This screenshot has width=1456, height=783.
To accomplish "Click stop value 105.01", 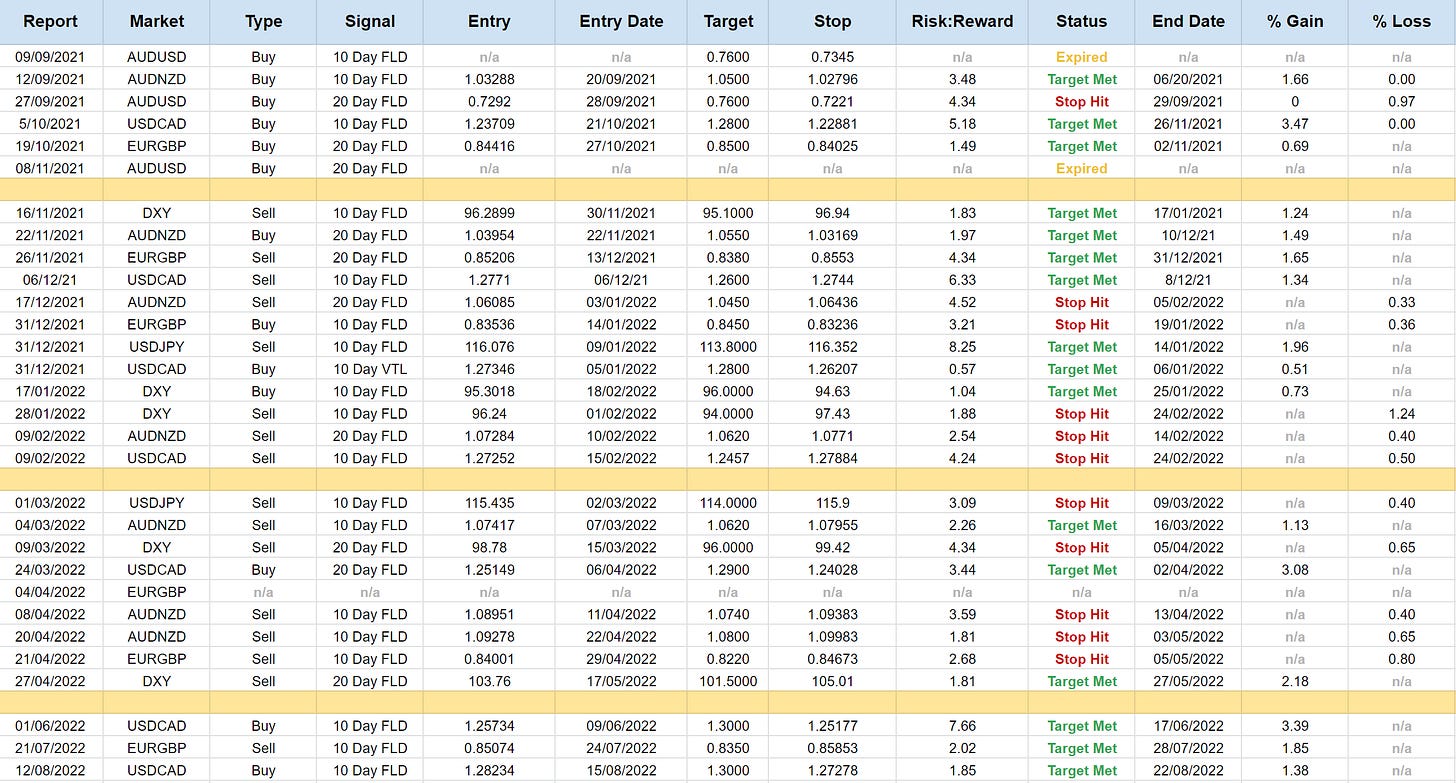I will tap(832, 681).
